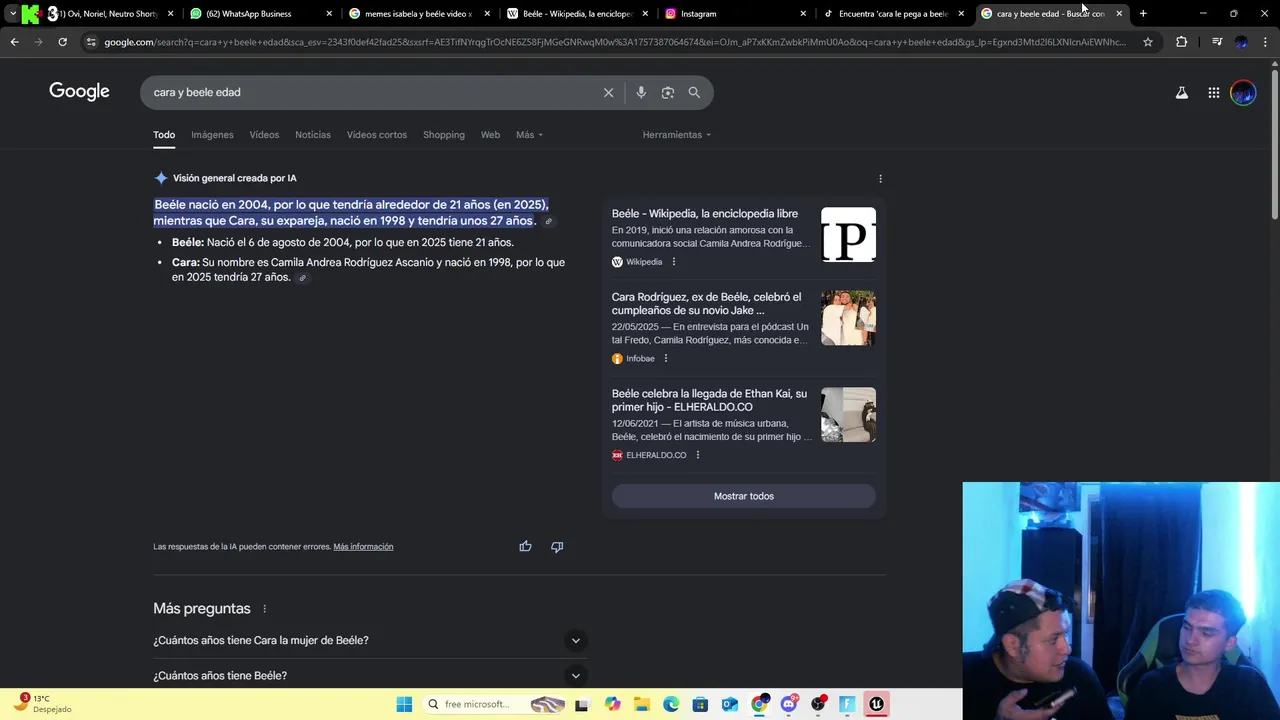Image resolution: width=1280 pixels, height=720 pixels.
Task: Switch to the Videos cortos tab
Action: click(377, 135)
